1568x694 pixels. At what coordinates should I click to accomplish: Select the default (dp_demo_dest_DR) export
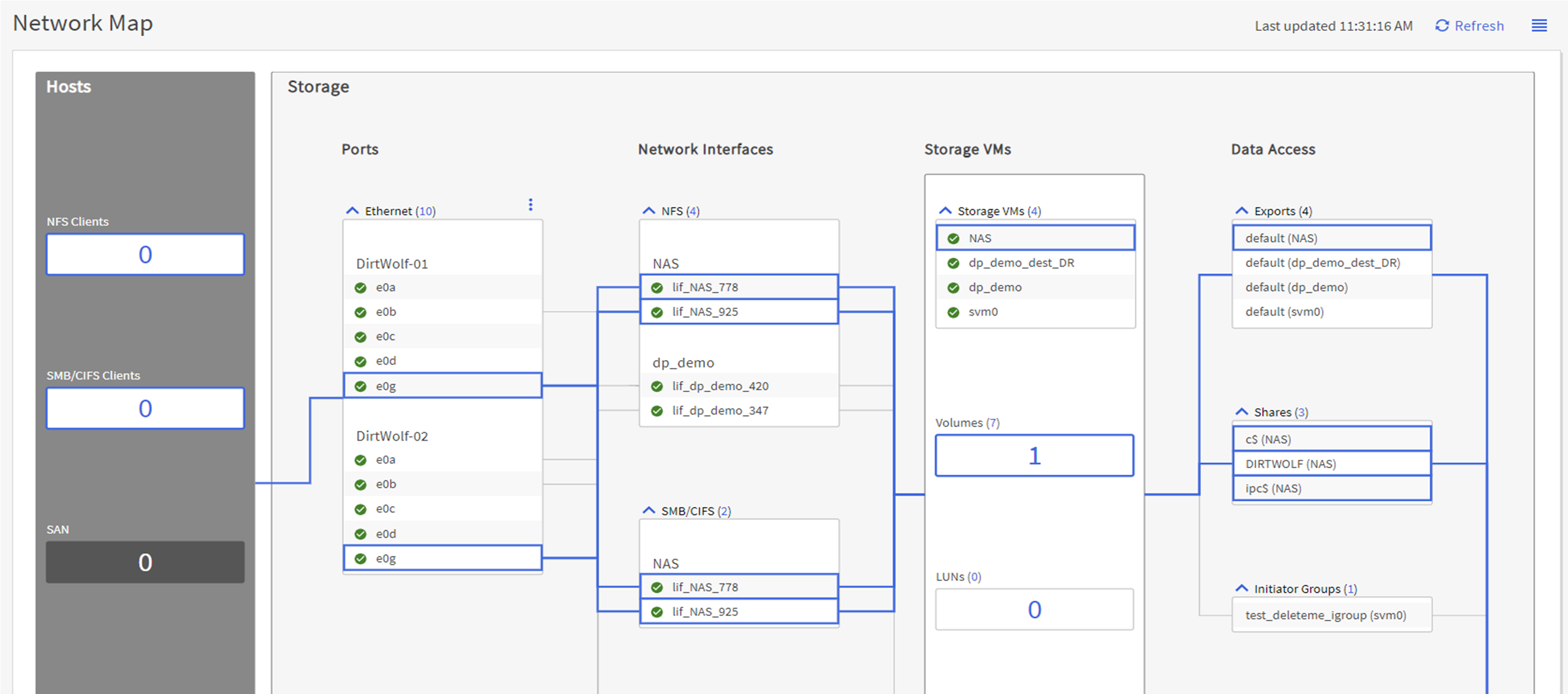point(1332,262)
